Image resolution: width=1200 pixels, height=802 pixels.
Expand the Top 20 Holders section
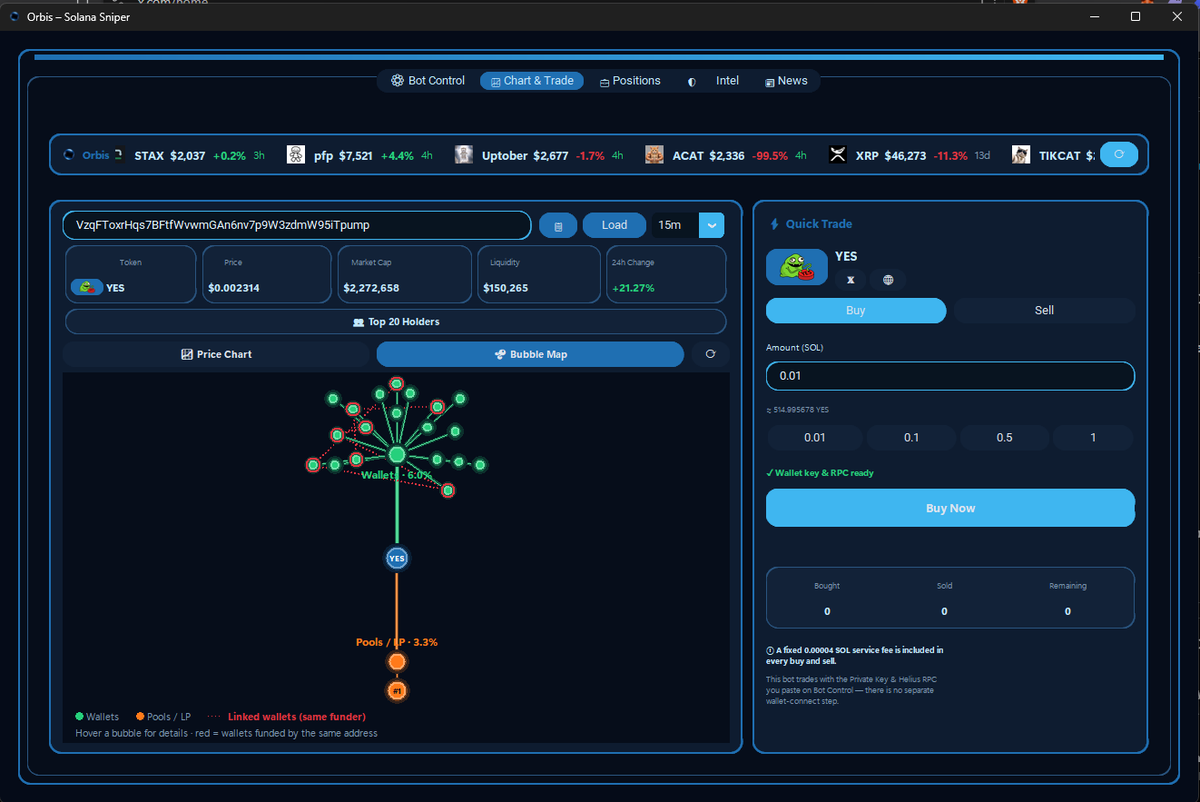point(396,322)
